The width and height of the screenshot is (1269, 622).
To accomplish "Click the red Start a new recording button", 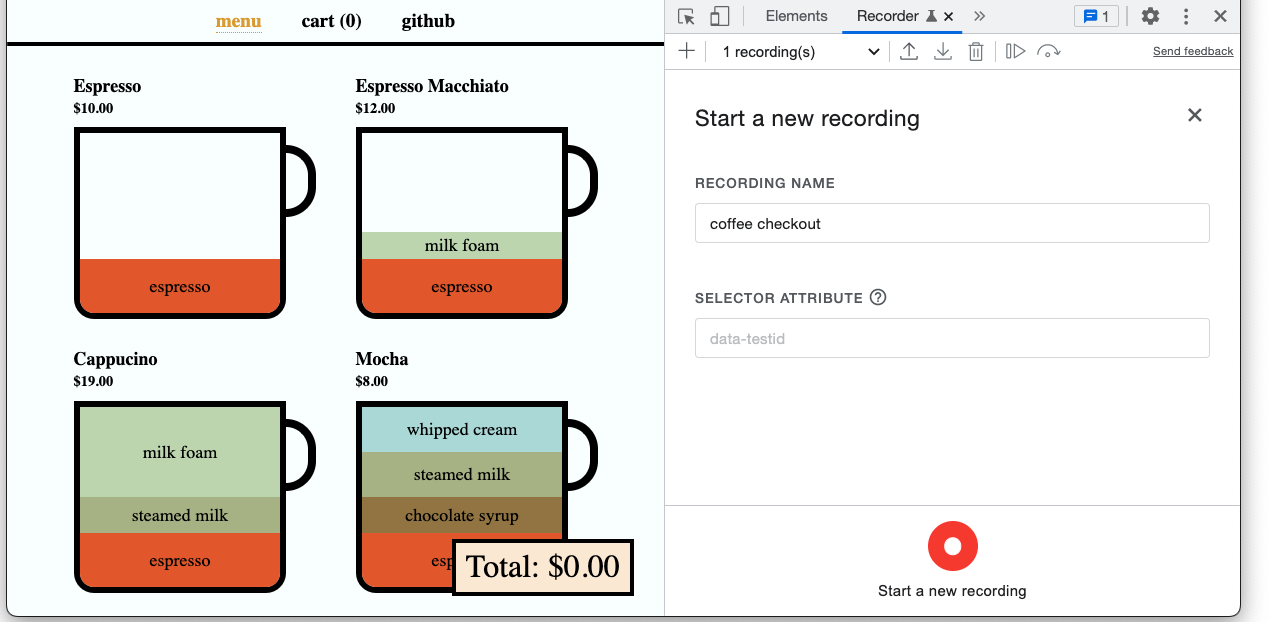I will (x=952, y=546).
